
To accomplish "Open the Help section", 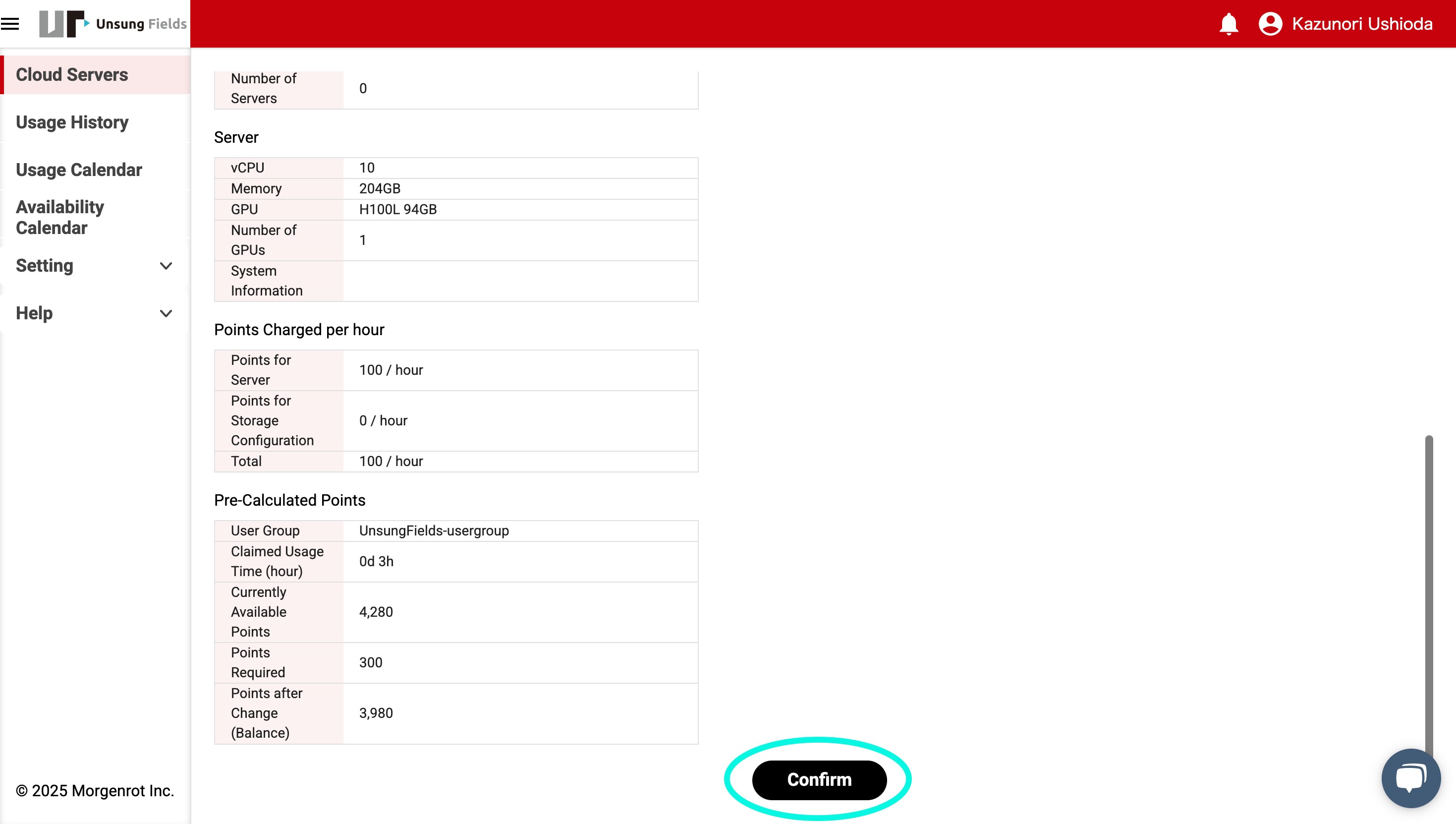I will [x=34, y=313].
